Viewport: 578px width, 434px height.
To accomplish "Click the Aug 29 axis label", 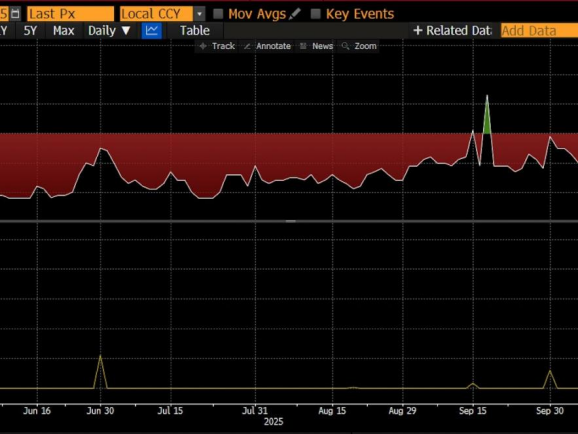I will click(402, 411).
